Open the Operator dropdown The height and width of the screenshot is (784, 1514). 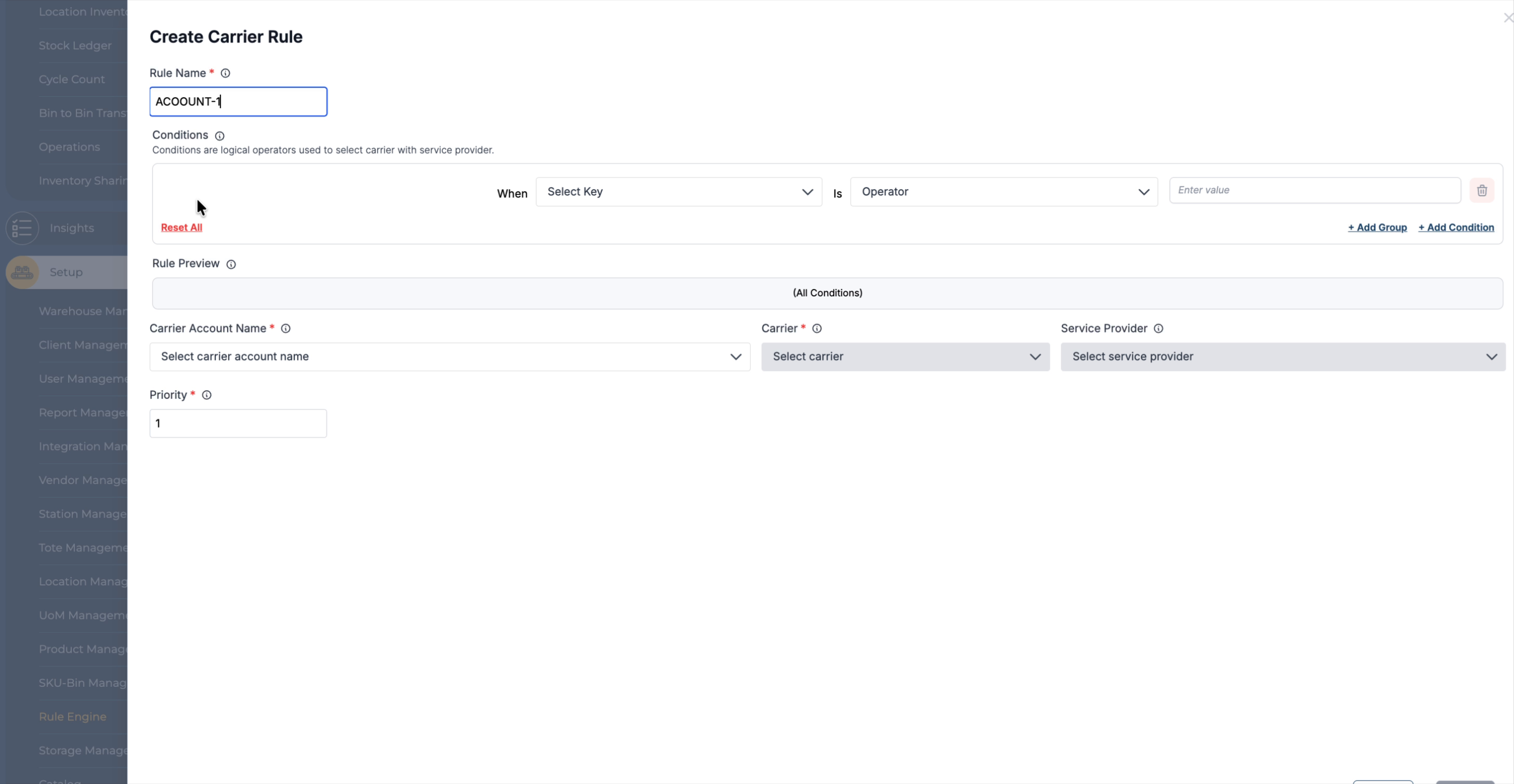click(1004, 192)
